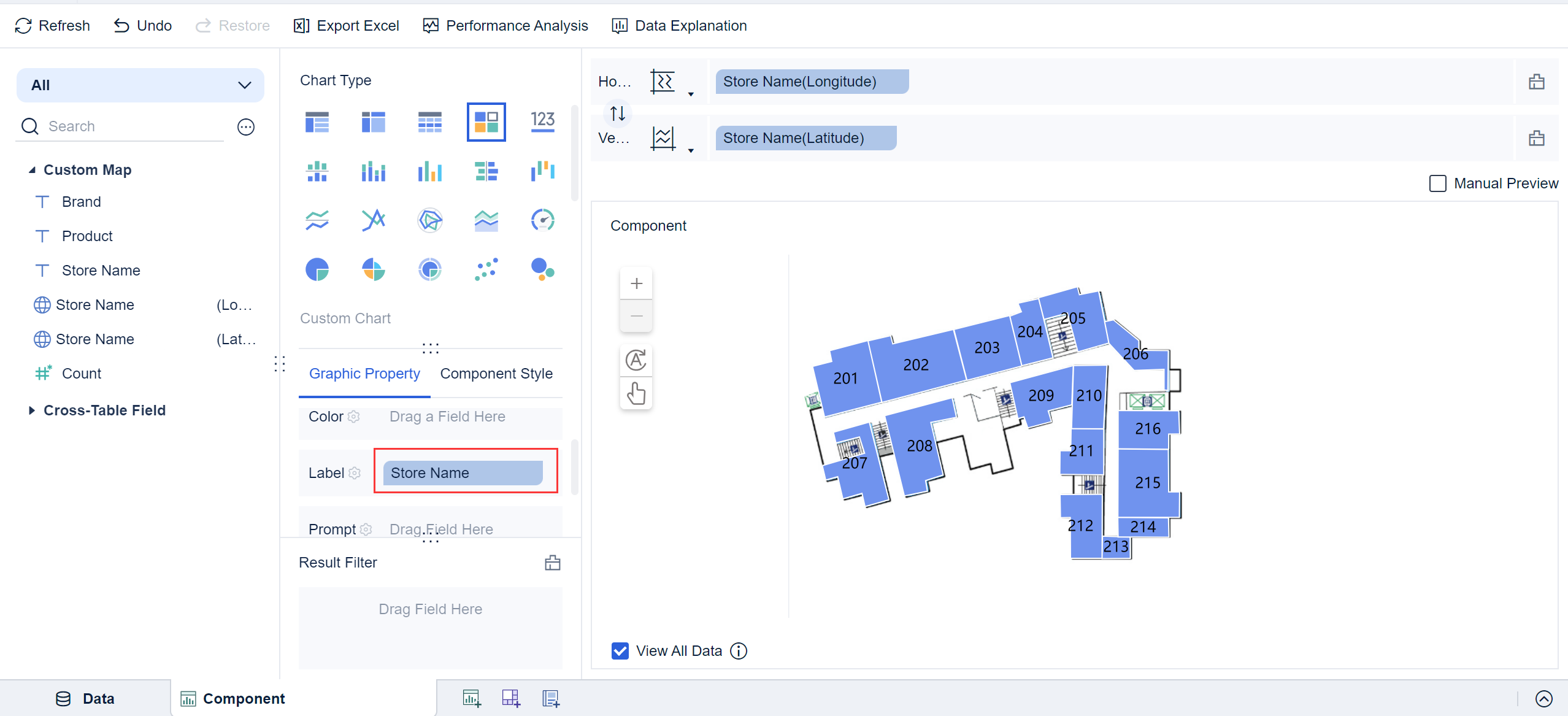Open Performance Analysis

tap(505, 26)
